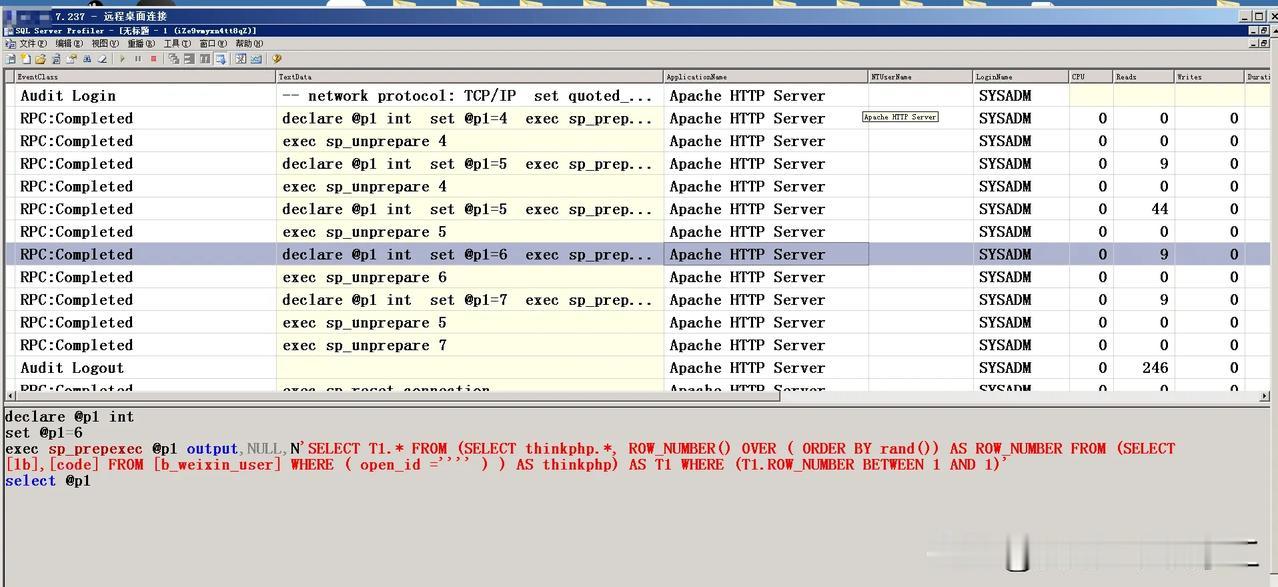Open the 重播(R) menu
Image resolution: width=1278 pixels, height=587 pixels.
tap(141, 44)
